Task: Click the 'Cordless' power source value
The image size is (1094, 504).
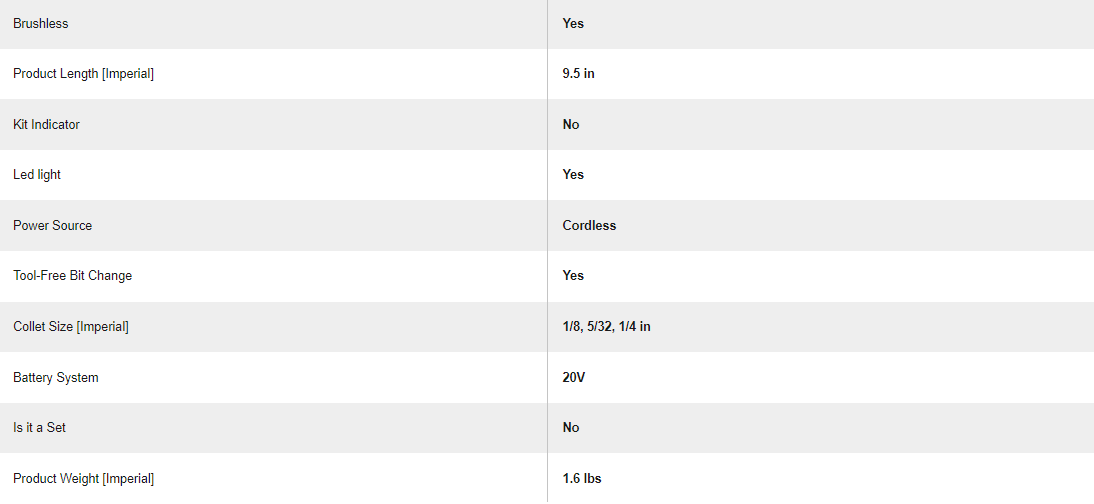Action: (x=589, y=226)
